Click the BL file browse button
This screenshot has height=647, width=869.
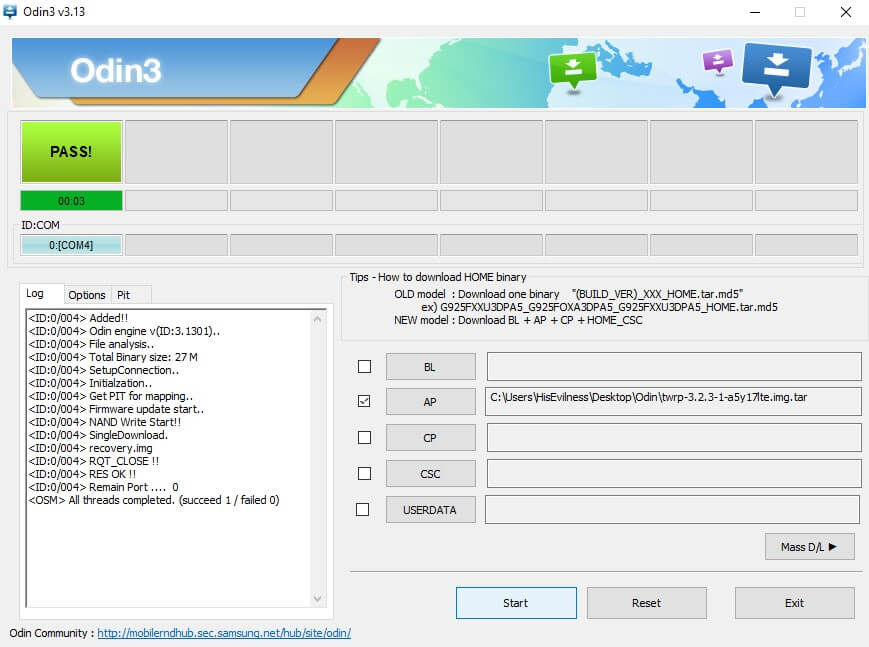[431, 366]
